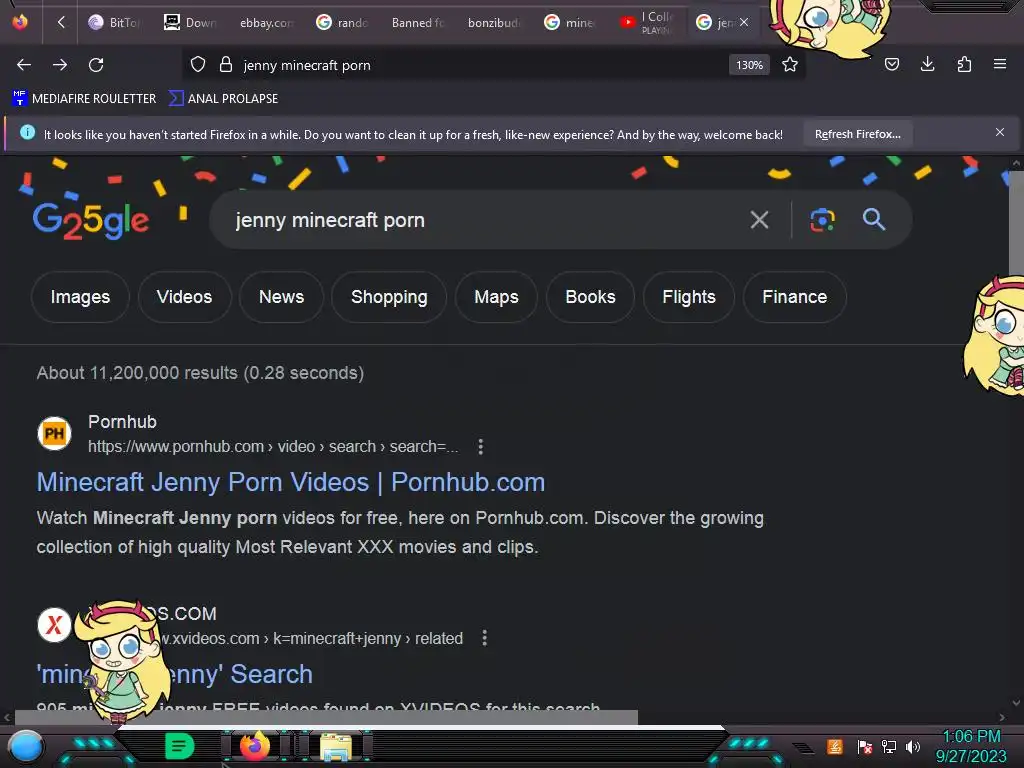The height and width of the screenshot is (768, 1024).
Task: Click the Google 25th birthday logo
Action: tap(91, 221)
